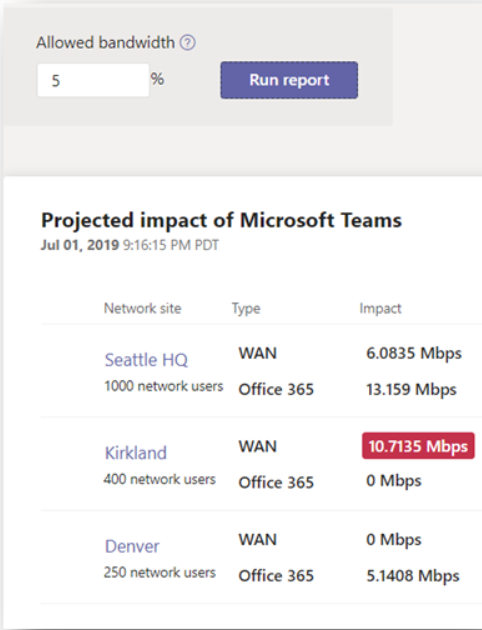Open the Kirkland network site

tap(136, 453)
